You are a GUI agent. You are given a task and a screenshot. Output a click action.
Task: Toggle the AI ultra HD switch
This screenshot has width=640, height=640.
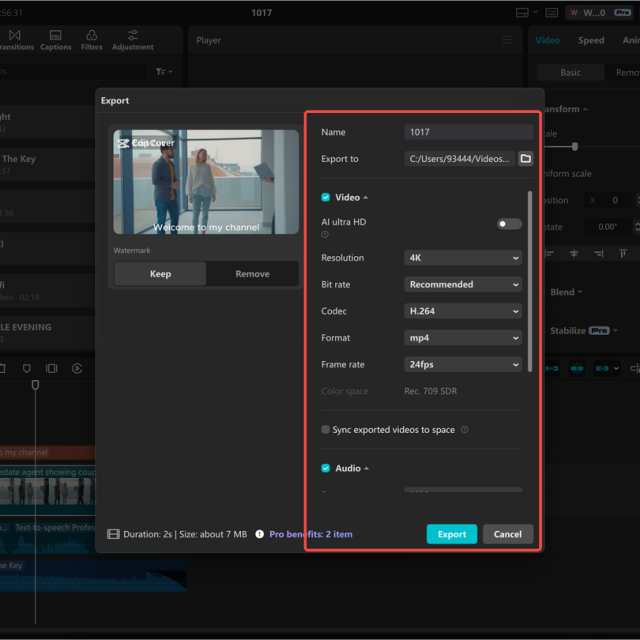point(509,224)
